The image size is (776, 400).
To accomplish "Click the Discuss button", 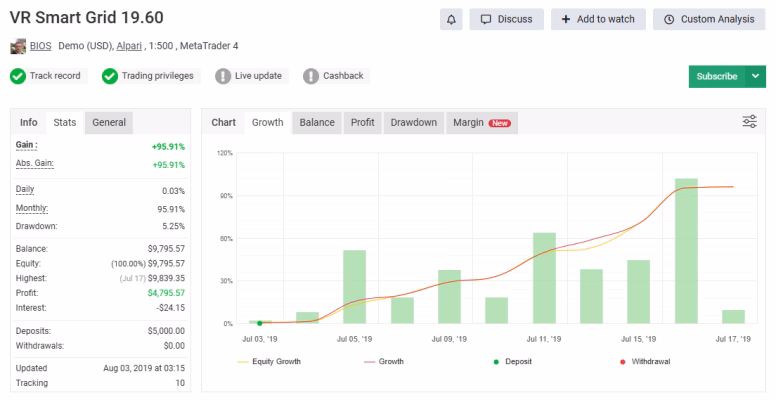I will [x=507, y=19].
